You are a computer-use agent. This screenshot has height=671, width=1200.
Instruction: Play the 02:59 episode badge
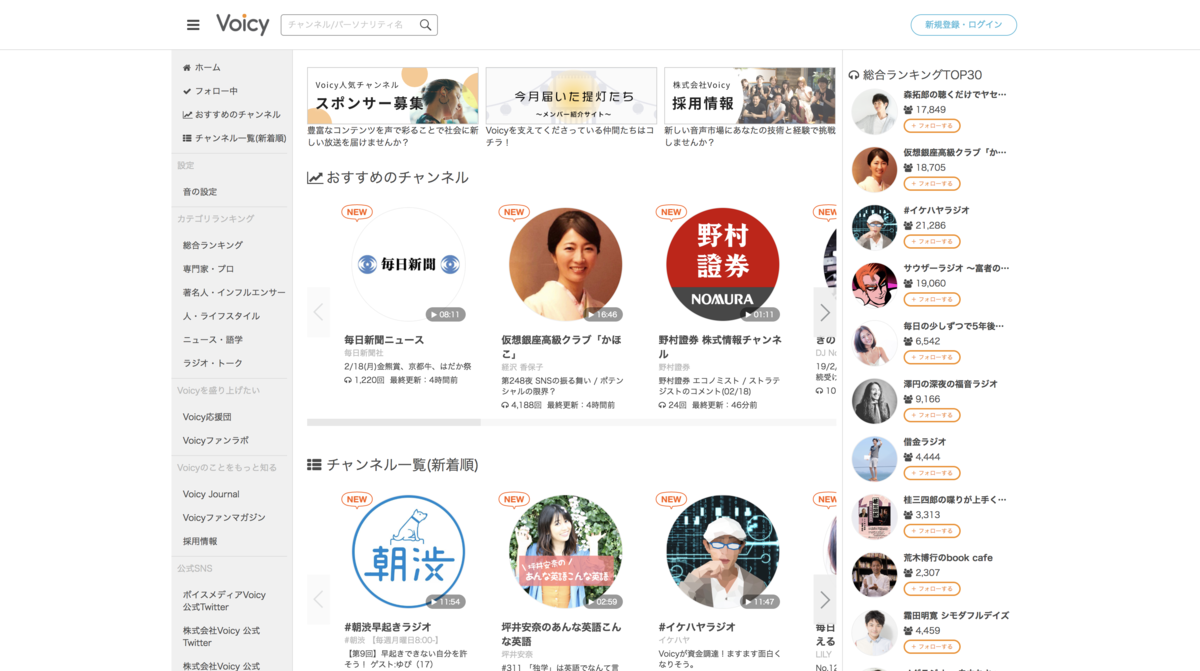tap(602, 601)
